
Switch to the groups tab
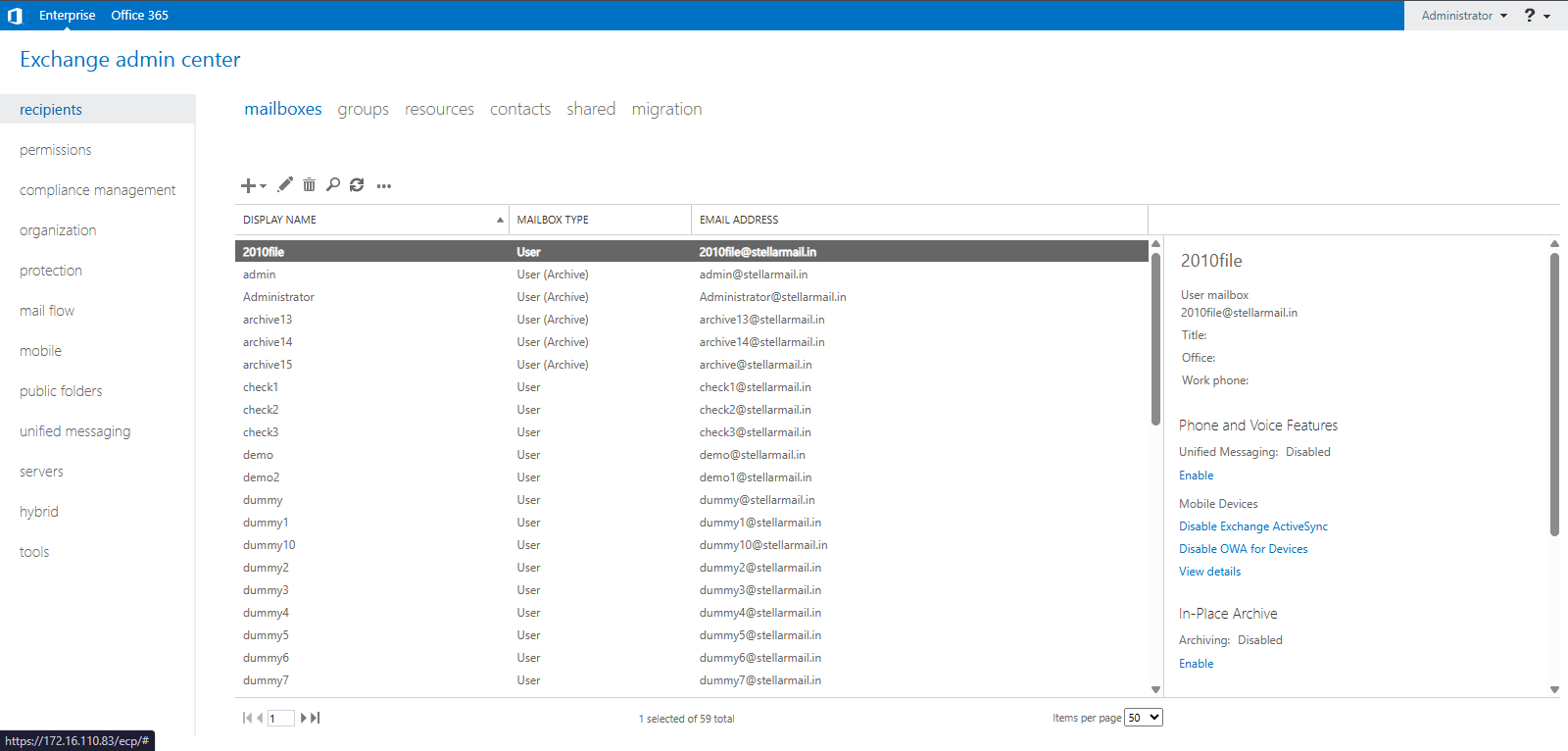(363, 109)
